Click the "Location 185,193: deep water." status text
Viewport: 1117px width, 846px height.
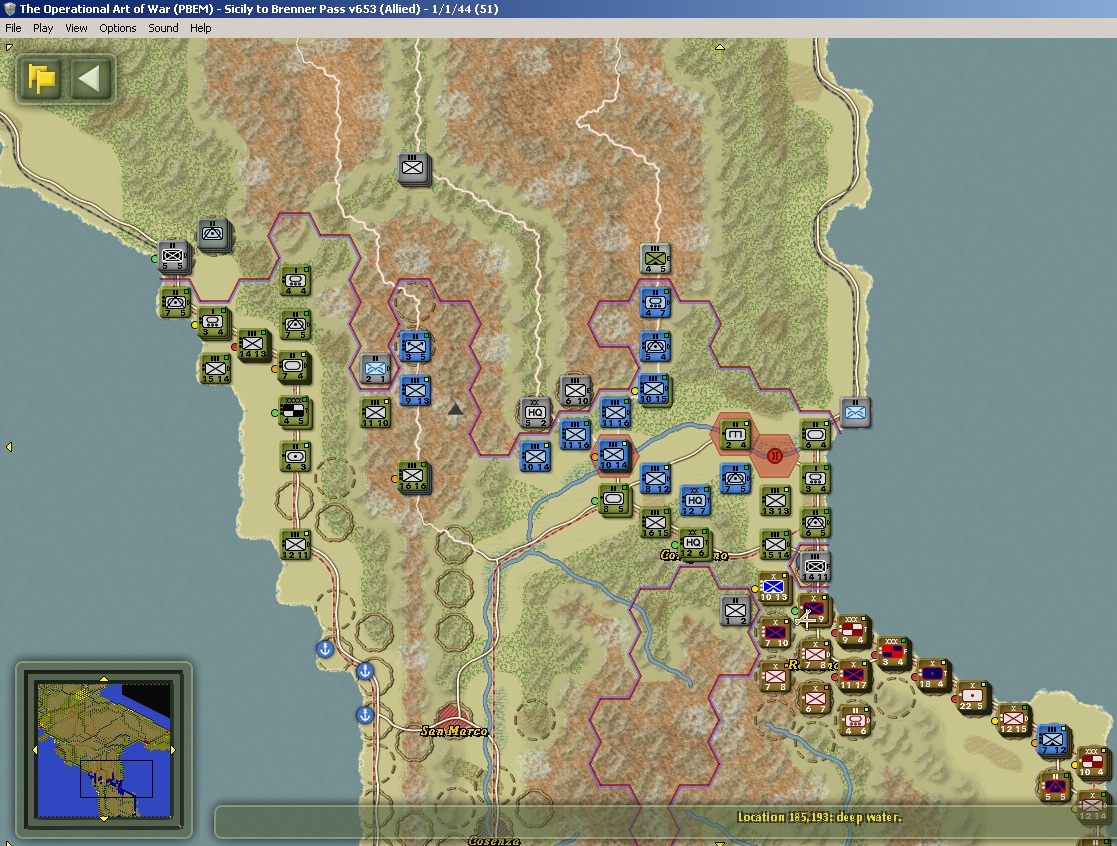[819, 817]
